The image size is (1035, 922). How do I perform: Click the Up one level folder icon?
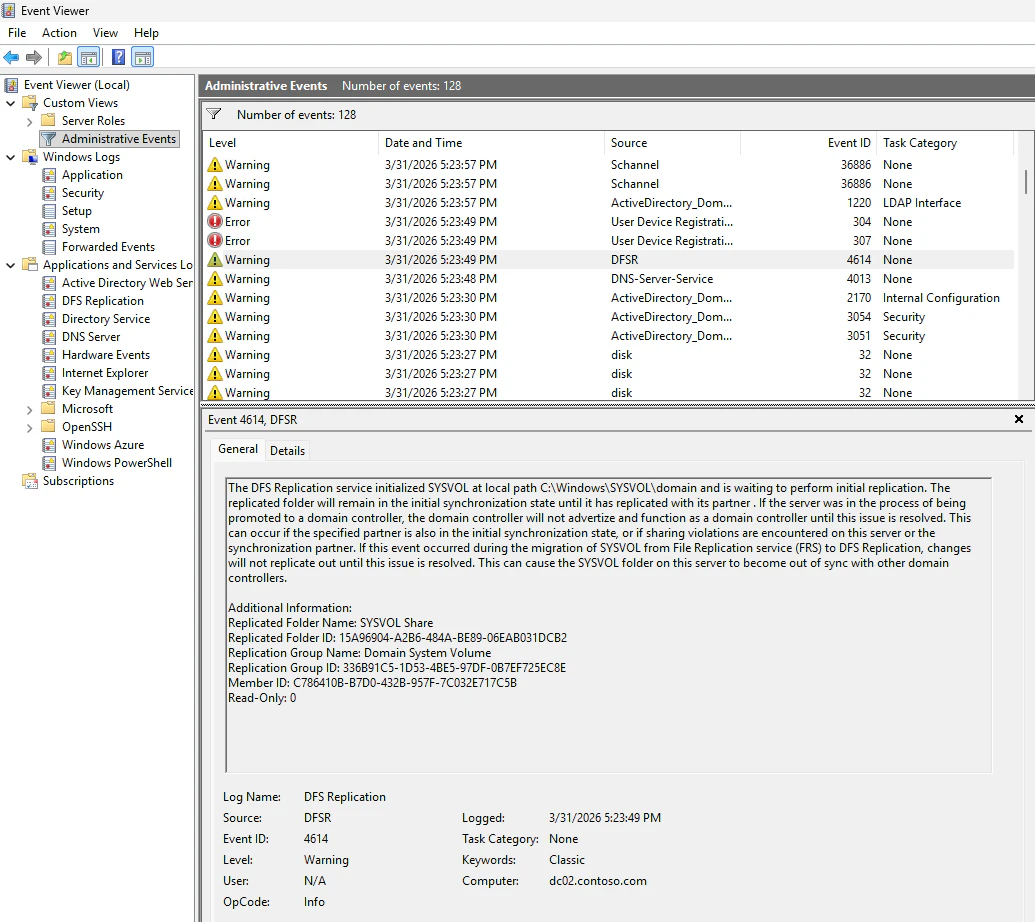[x=65, y=57]
